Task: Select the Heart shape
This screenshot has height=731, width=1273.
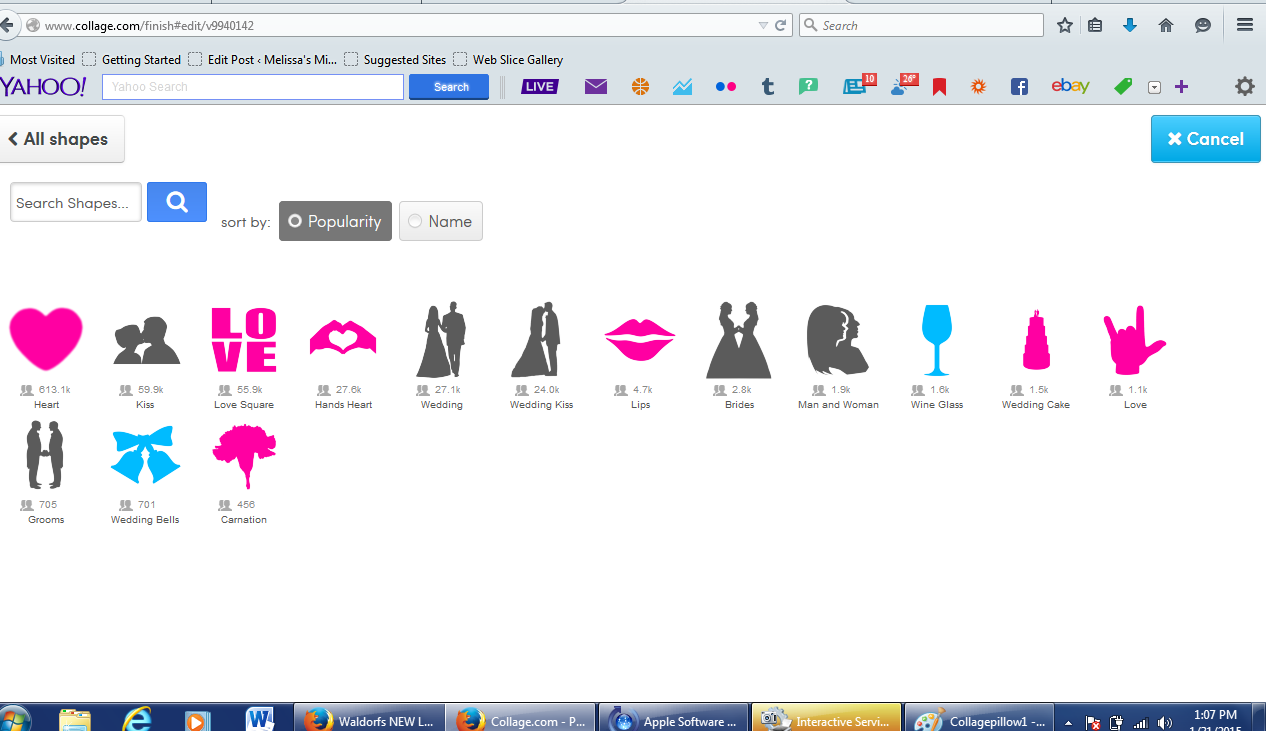Action: [46, 340]
